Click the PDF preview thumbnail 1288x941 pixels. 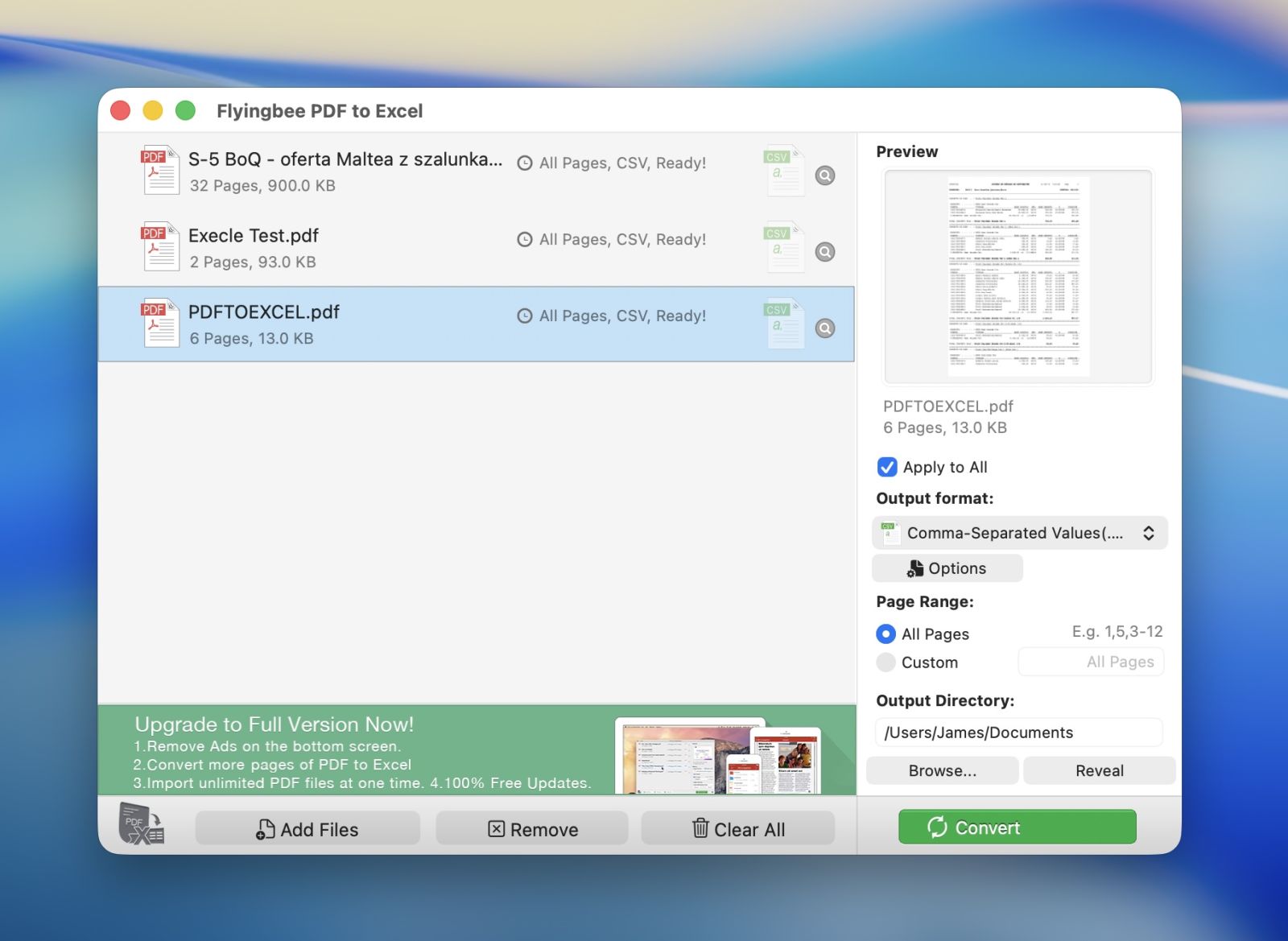[x=1018, y=277]
